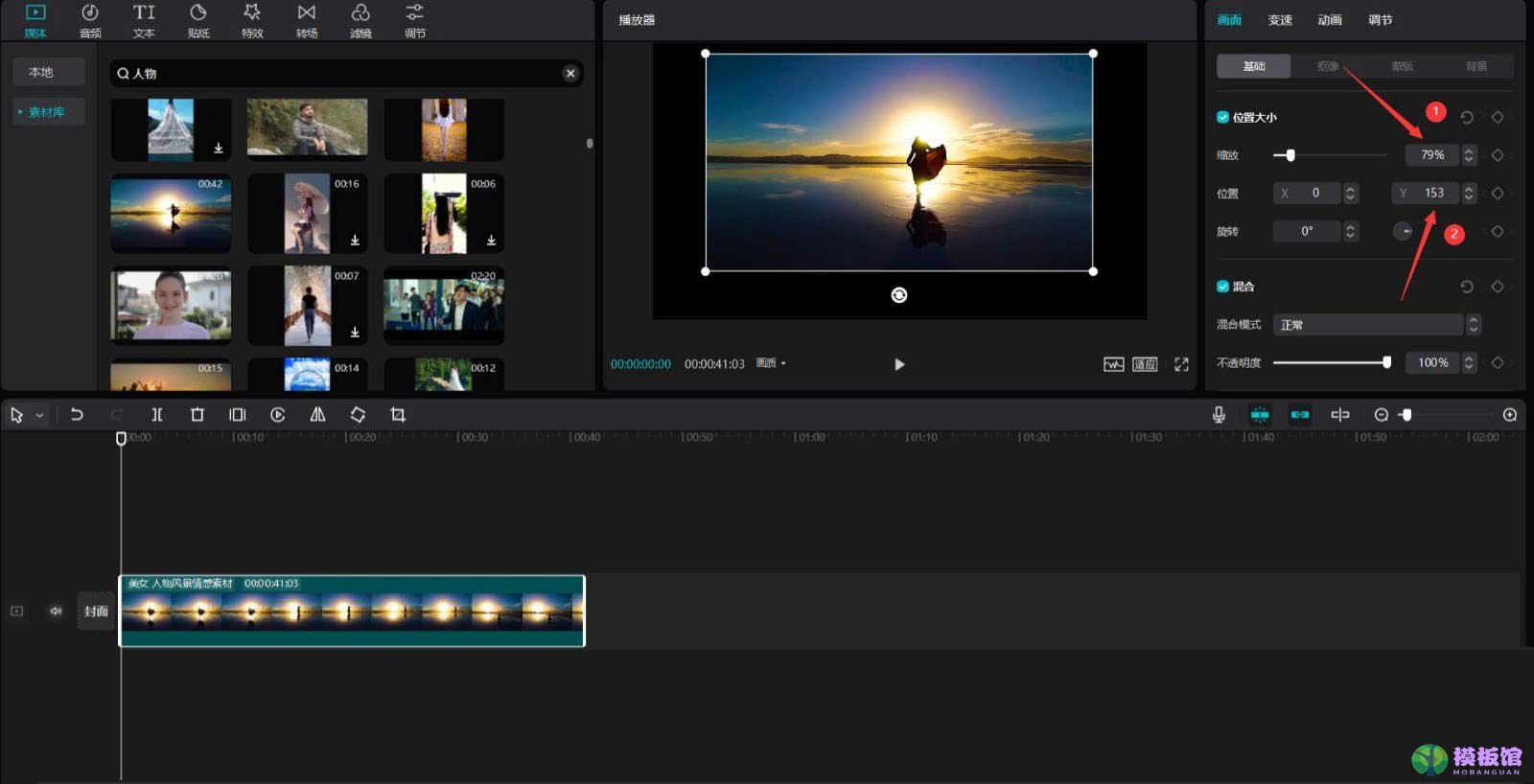Adjust the rotation degree stepper

point(1350,231)
